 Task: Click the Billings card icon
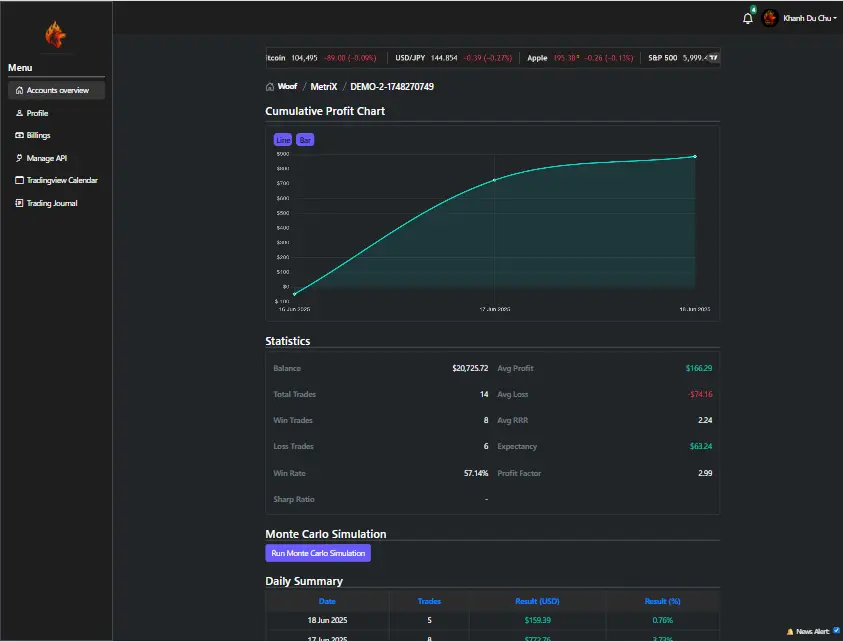(19, 136)
